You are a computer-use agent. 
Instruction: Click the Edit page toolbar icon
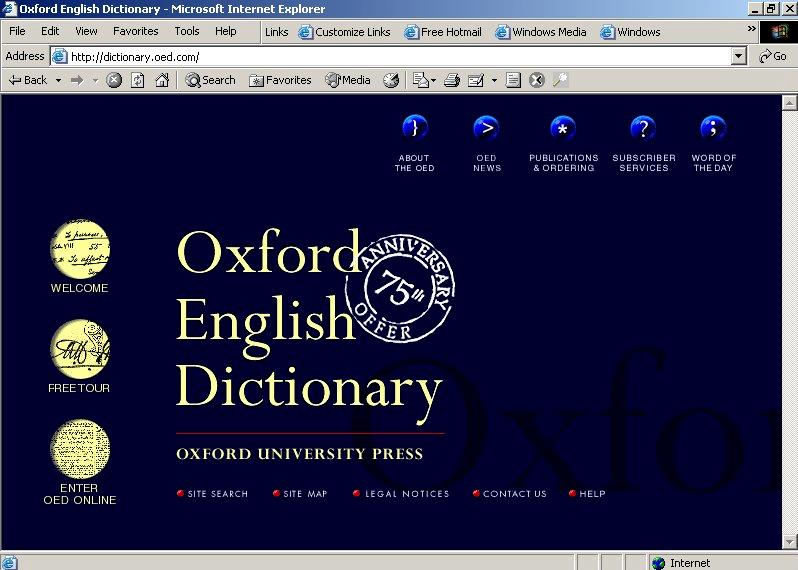coord(476,80)
